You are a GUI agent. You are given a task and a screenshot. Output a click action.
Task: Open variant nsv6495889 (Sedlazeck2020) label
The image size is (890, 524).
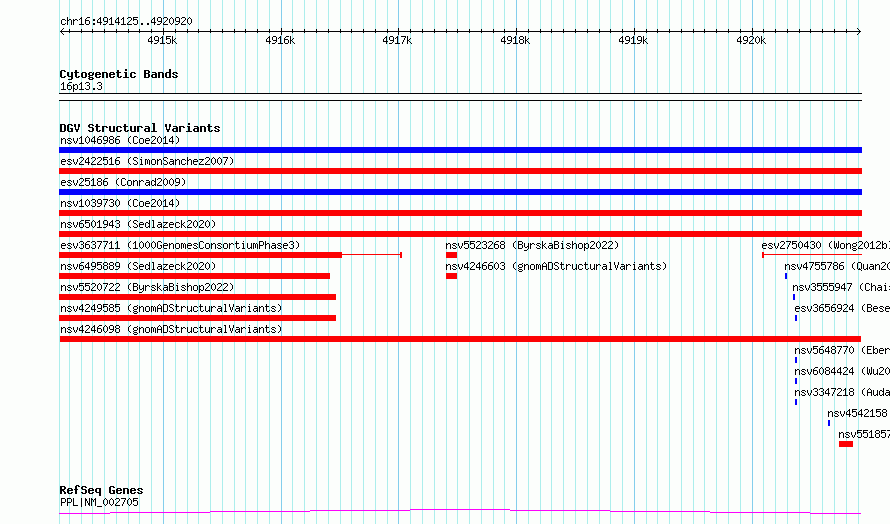point(138,266)
